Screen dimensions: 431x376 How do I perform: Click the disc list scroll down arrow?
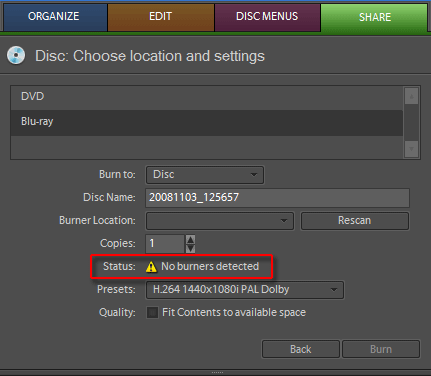(411, 149)
